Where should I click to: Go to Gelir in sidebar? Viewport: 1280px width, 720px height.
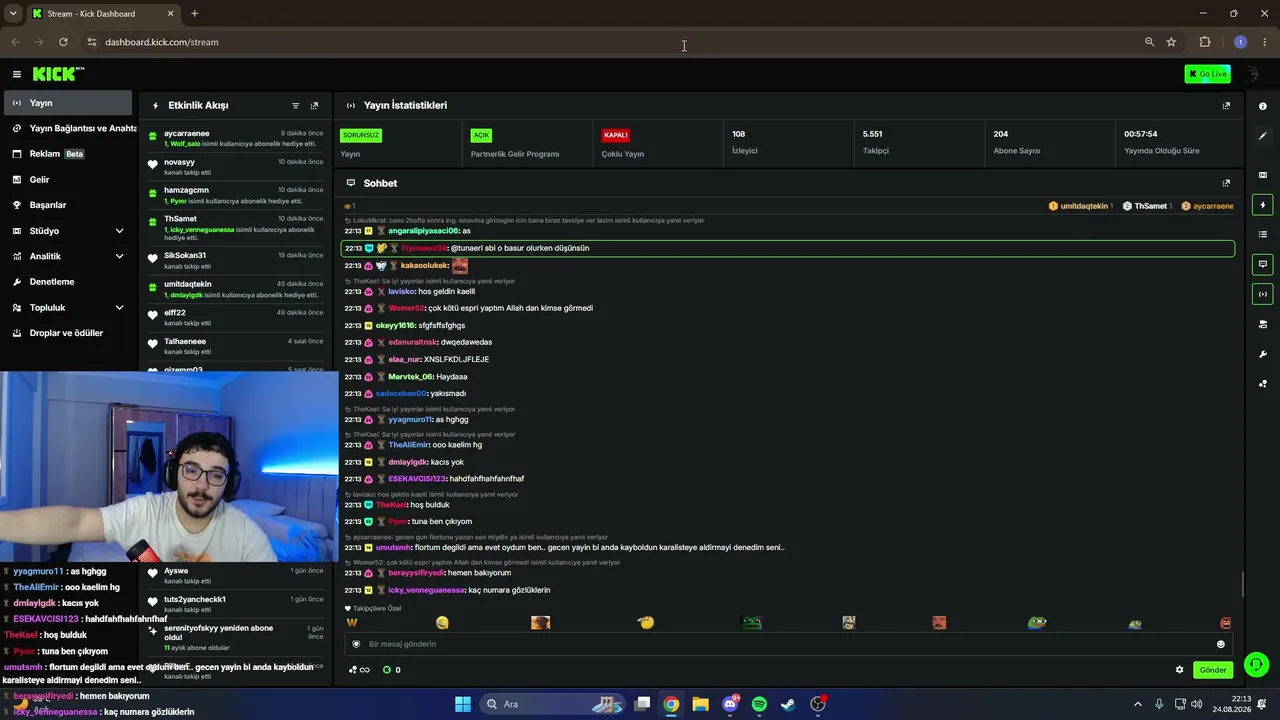pos(70,180)
